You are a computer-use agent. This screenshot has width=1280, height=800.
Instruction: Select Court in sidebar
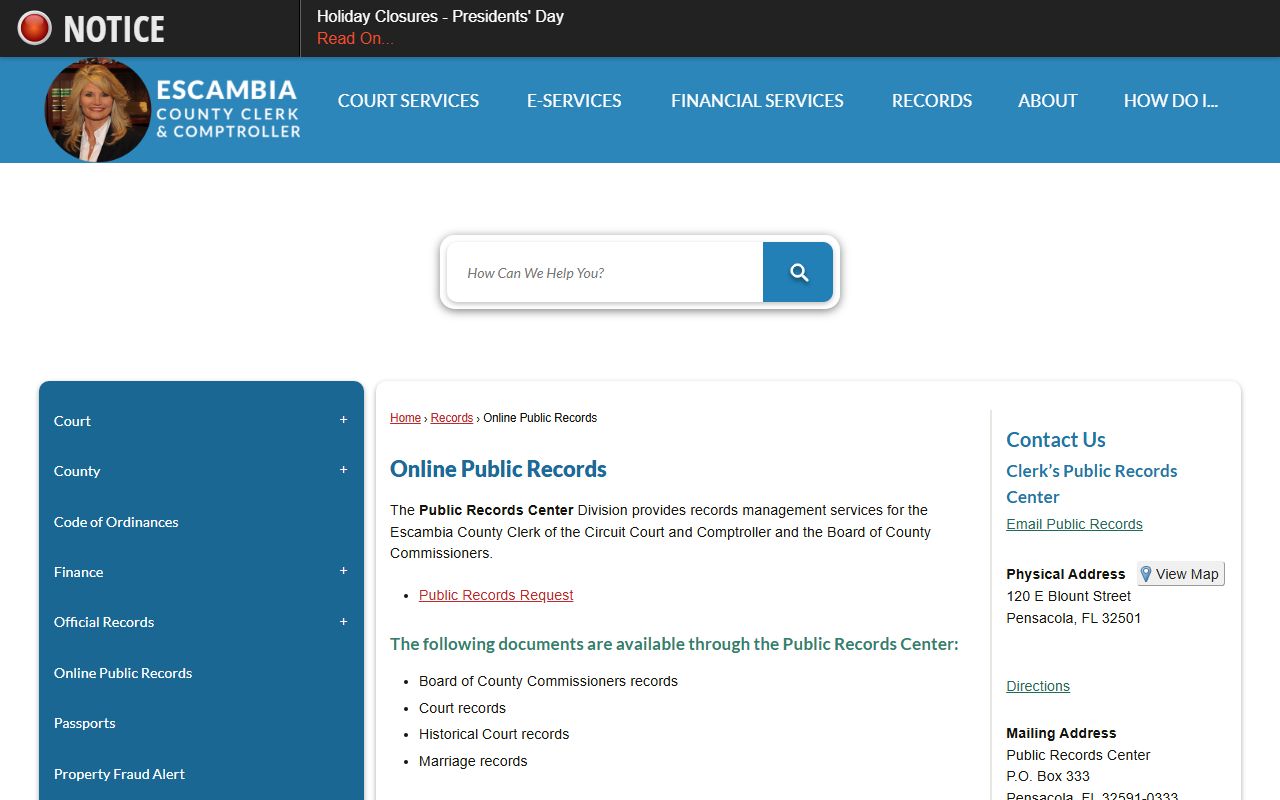(72, 421)
